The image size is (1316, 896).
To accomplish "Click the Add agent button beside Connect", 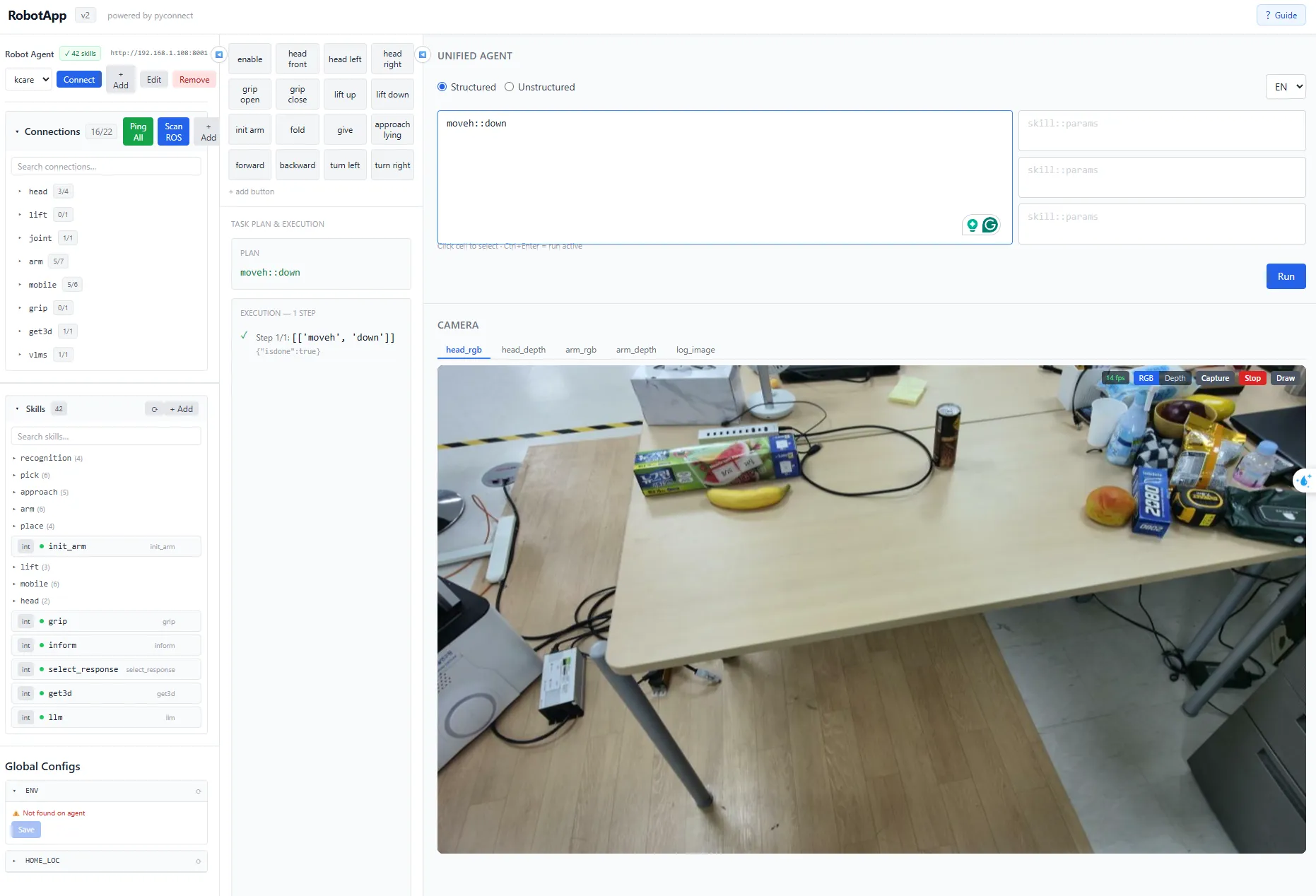I will tap(121, 80).
